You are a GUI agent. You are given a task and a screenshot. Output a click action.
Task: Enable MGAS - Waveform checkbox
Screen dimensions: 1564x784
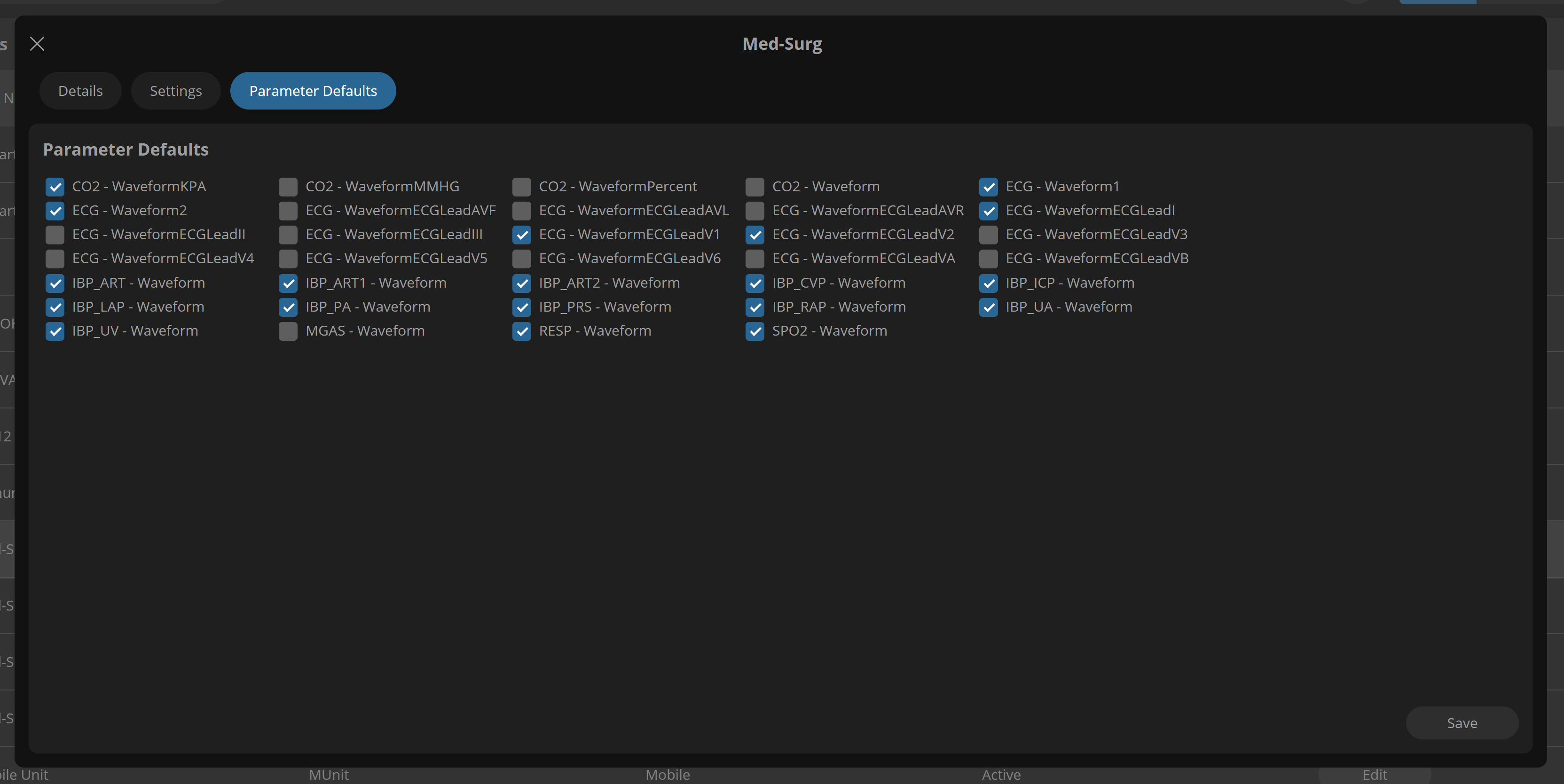288,331
